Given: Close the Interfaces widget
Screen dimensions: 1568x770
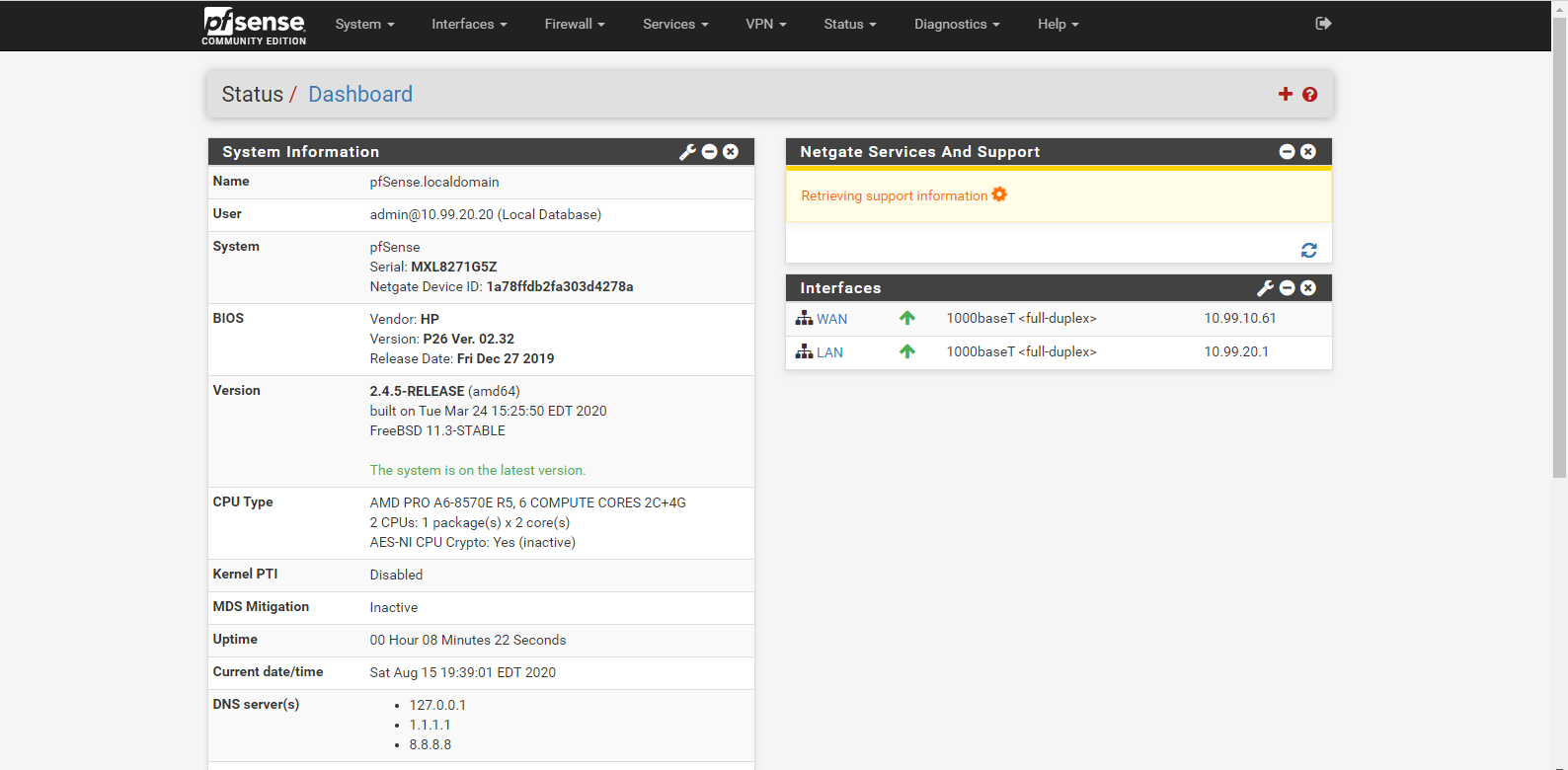Looking at the screenshot, I should [x=1308, y=288].
